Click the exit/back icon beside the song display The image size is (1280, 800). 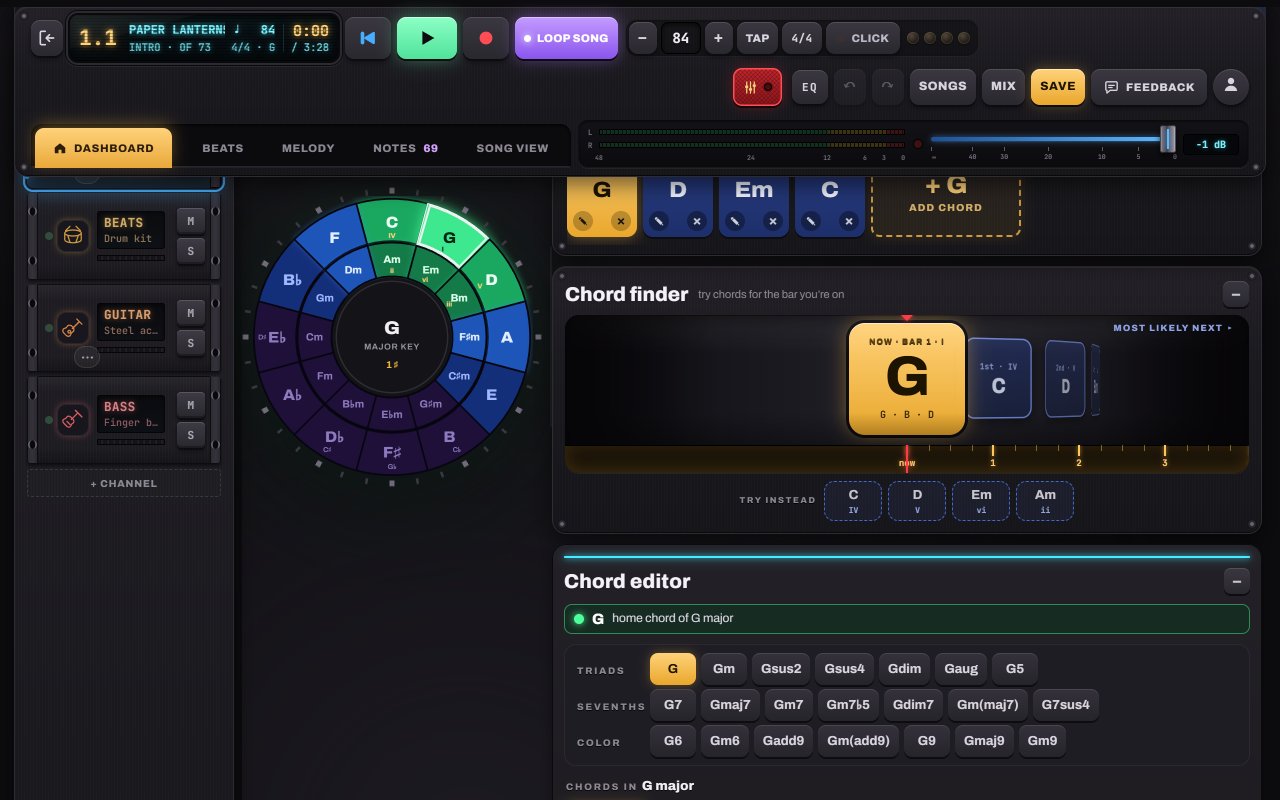click(x=47, y=38)
